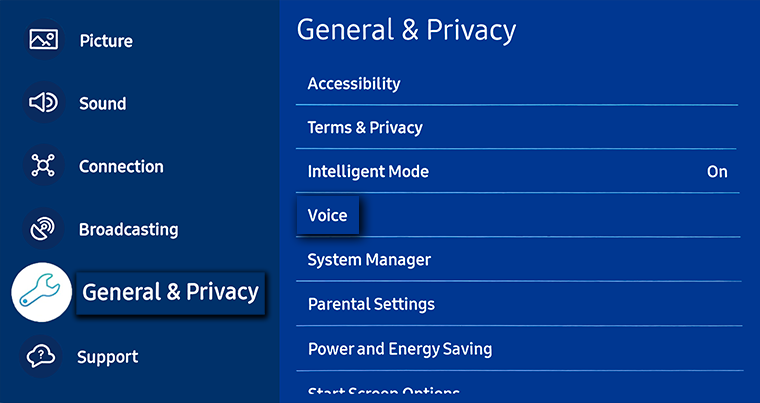Click the Support cloud question mark icon
Image resolution: width=760 pixels, height=403 pixels.
click(x=42, y=356)
